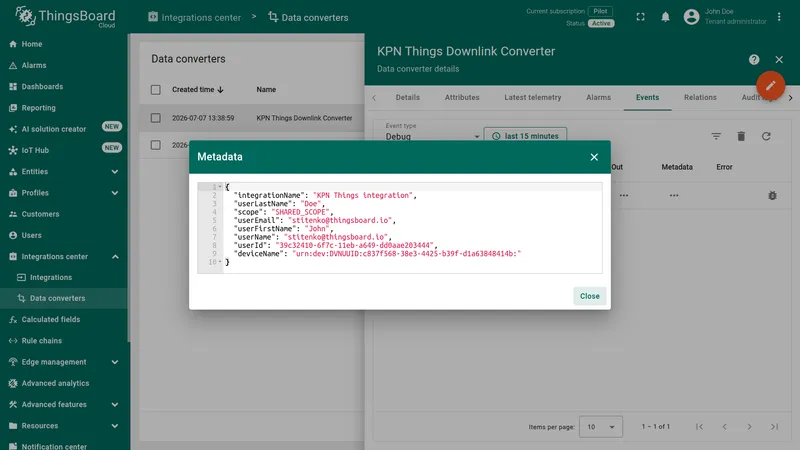Open Out column ellipsis in event row
Screen dimensions: 800x450
pyautogui.click(x=624, y=195)
